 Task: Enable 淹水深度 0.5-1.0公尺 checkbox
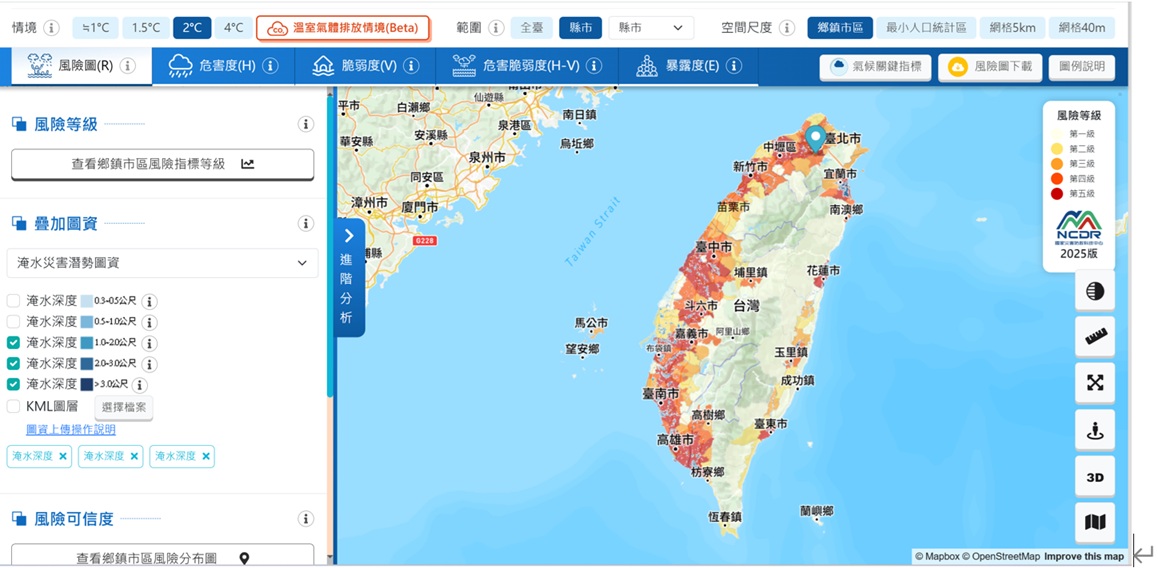coord(13,321)
